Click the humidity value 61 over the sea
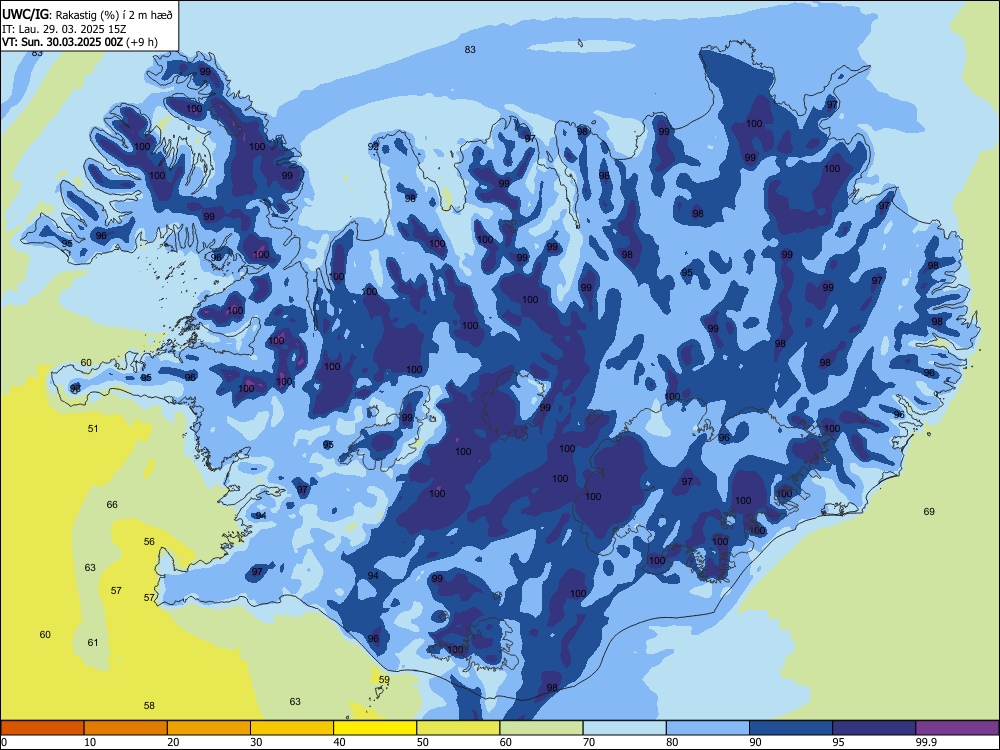This screenshot has height=750, width=1000. (x=93, y=642)
